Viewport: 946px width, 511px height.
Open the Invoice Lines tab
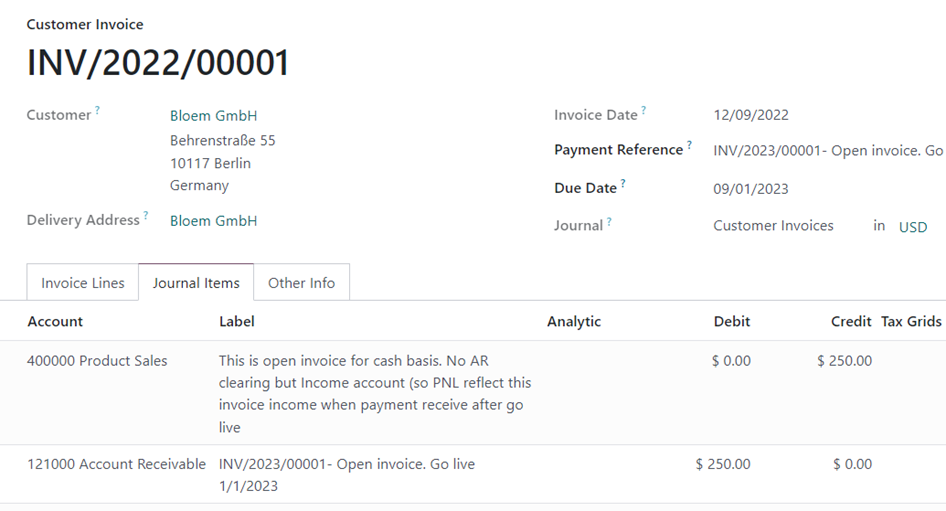coord(83,282)
